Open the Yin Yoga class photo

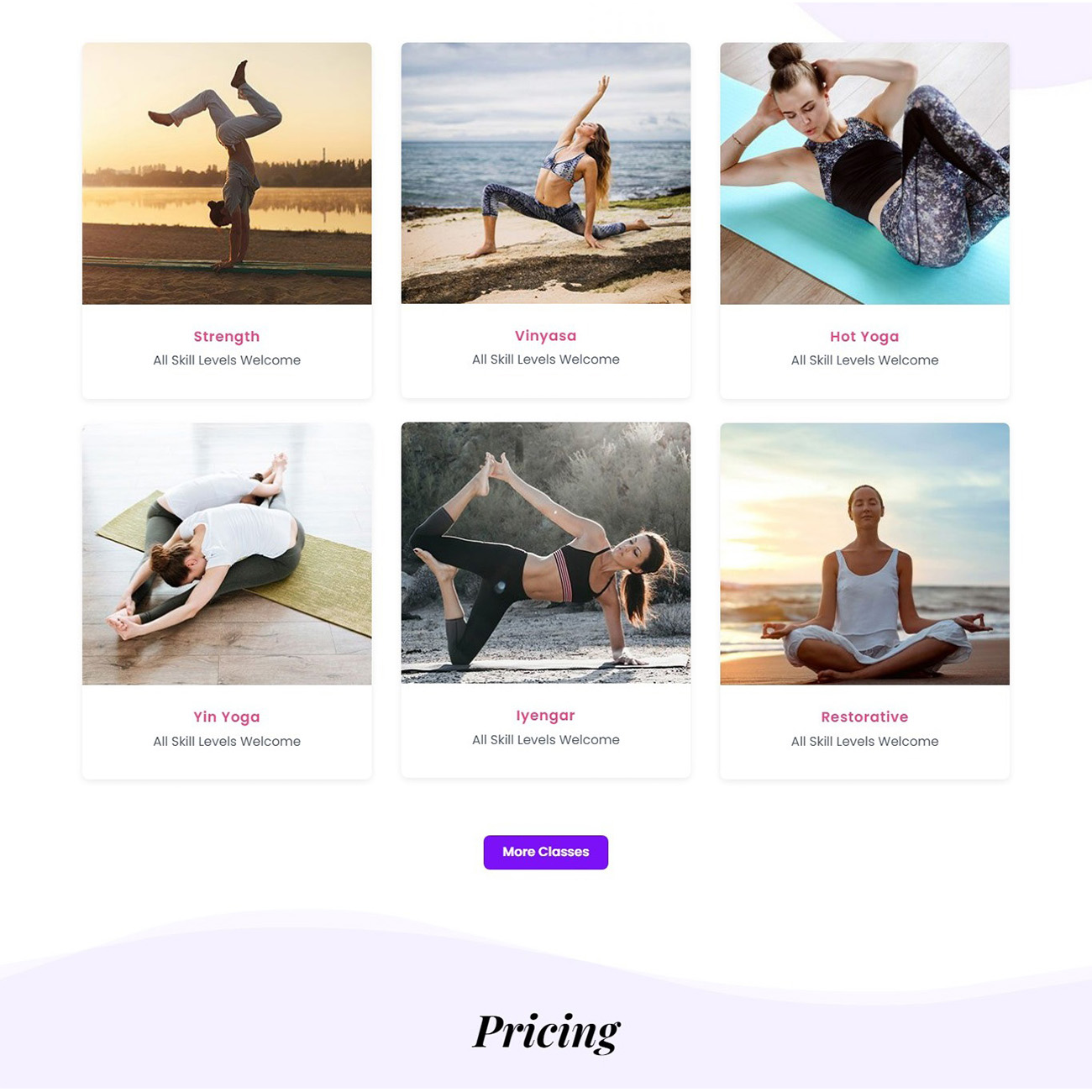(227, 554)
